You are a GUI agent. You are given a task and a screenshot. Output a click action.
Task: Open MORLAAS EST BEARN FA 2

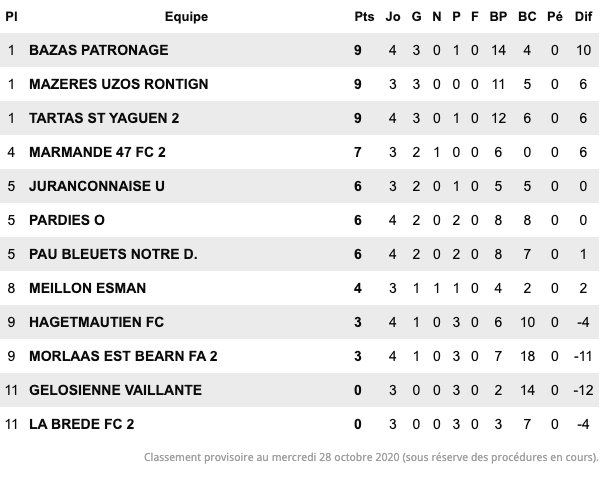tap(123, 356)
